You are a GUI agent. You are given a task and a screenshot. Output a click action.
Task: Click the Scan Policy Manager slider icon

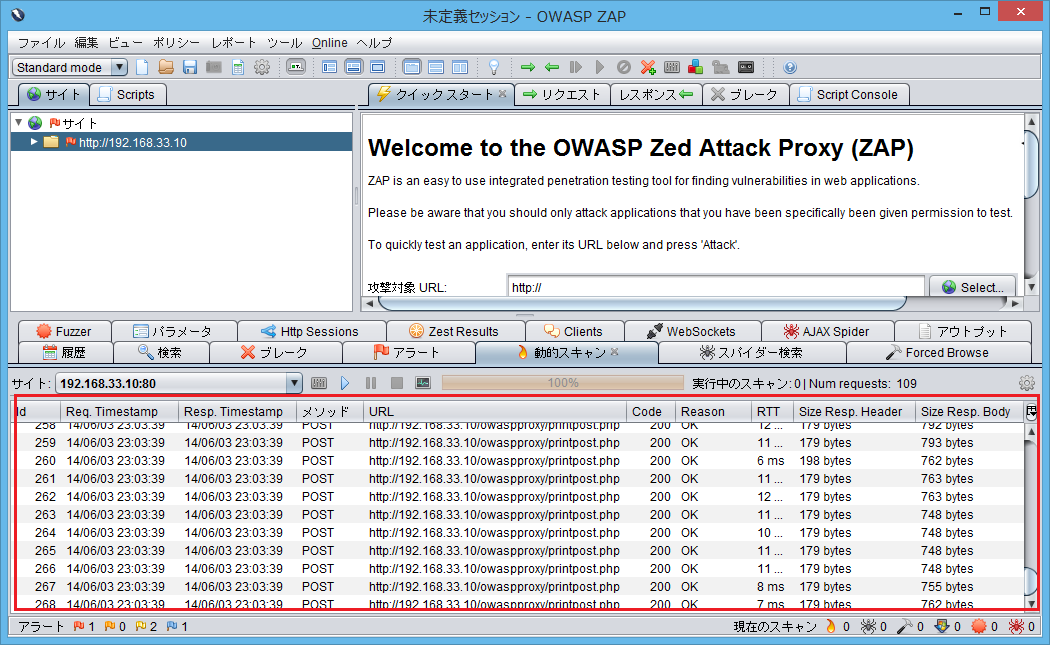672,67
